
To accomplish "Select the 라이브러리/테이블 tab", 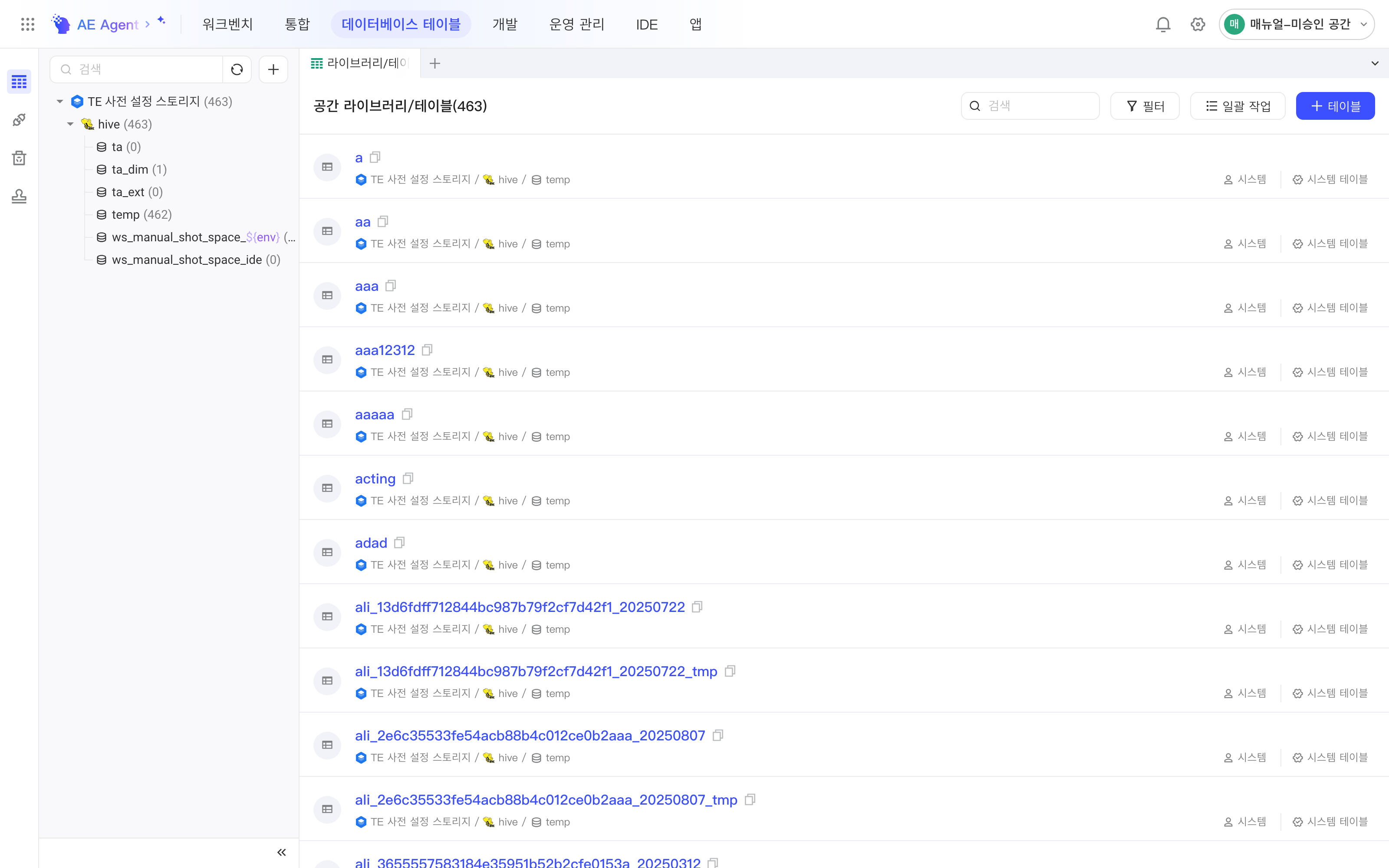I will [x=360, y=63].
